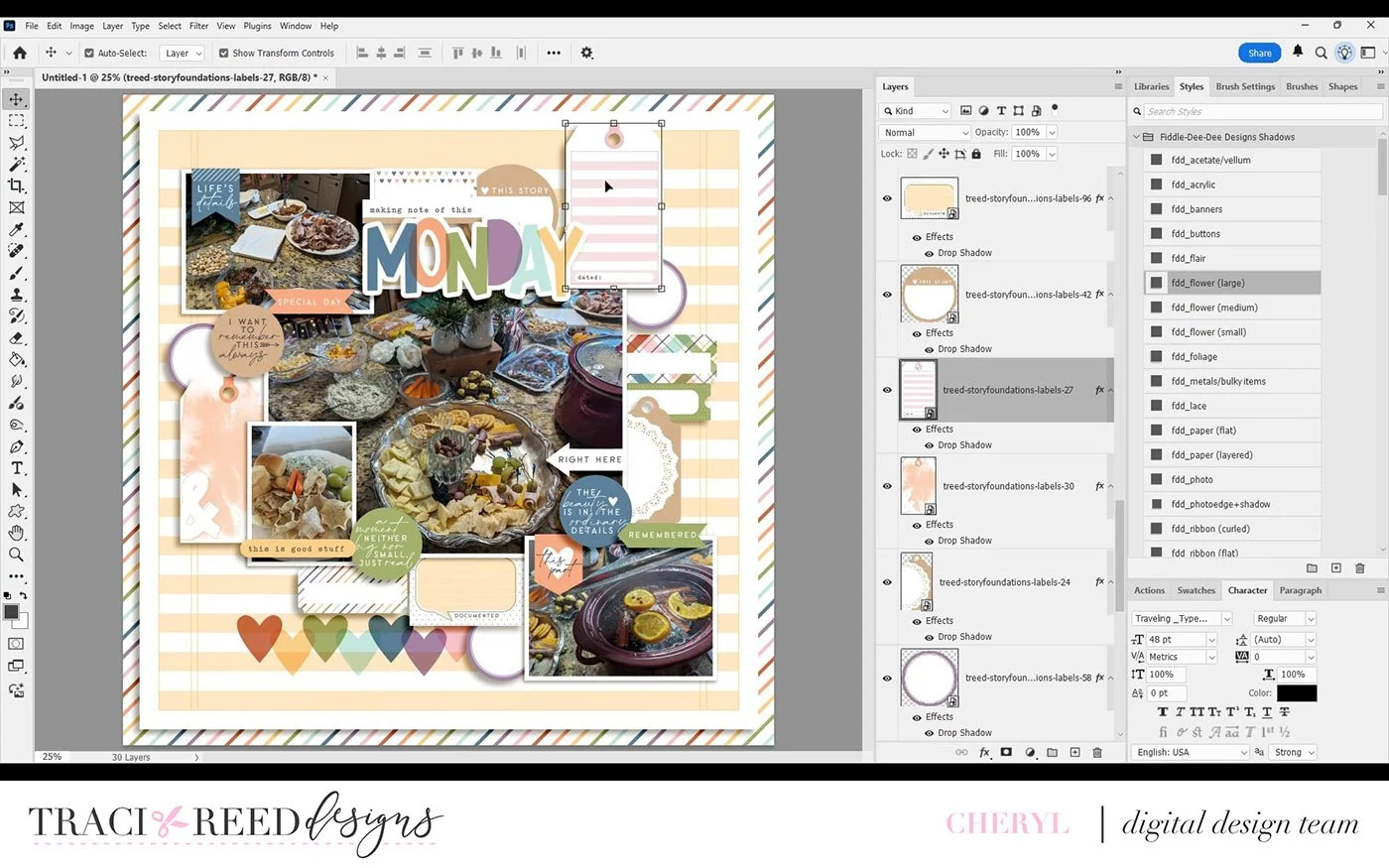The image size is (1389, 868).
Task: Select the Zoom tool
Action: click(x=16, y=555)
